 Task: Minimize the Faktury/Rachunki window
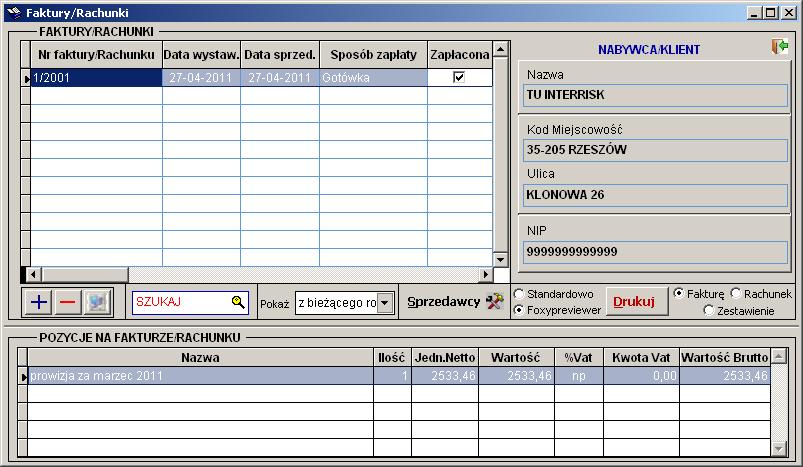[x=753, y=12]
